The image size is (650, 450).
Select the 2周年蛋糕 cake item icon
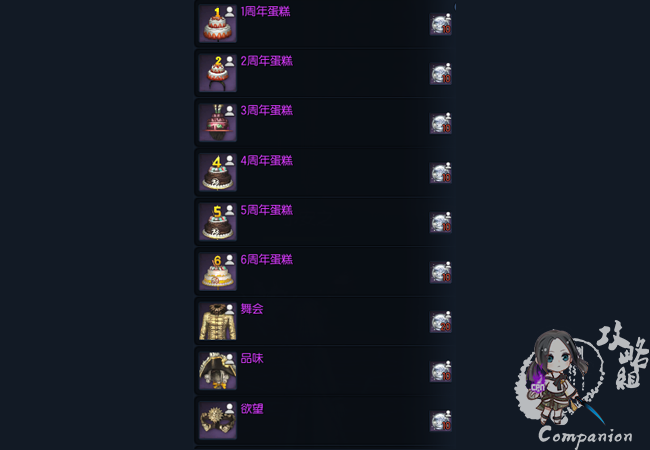coord(218,73)
